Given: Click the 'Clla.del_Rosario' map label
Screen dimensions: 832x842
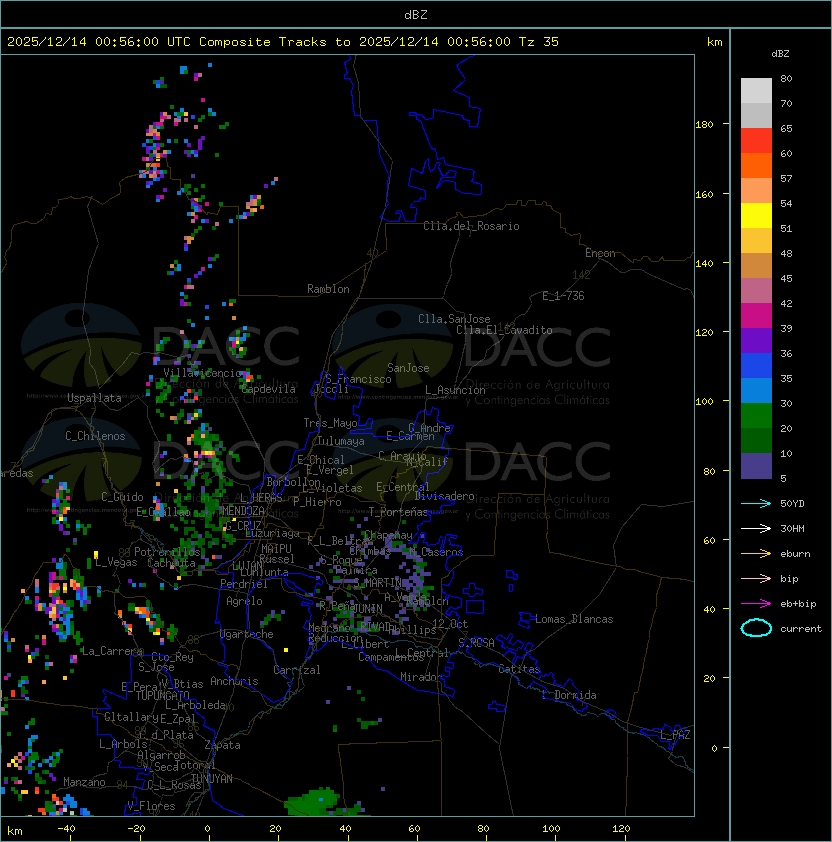Looking at the screenshot, I should point(471,226).
